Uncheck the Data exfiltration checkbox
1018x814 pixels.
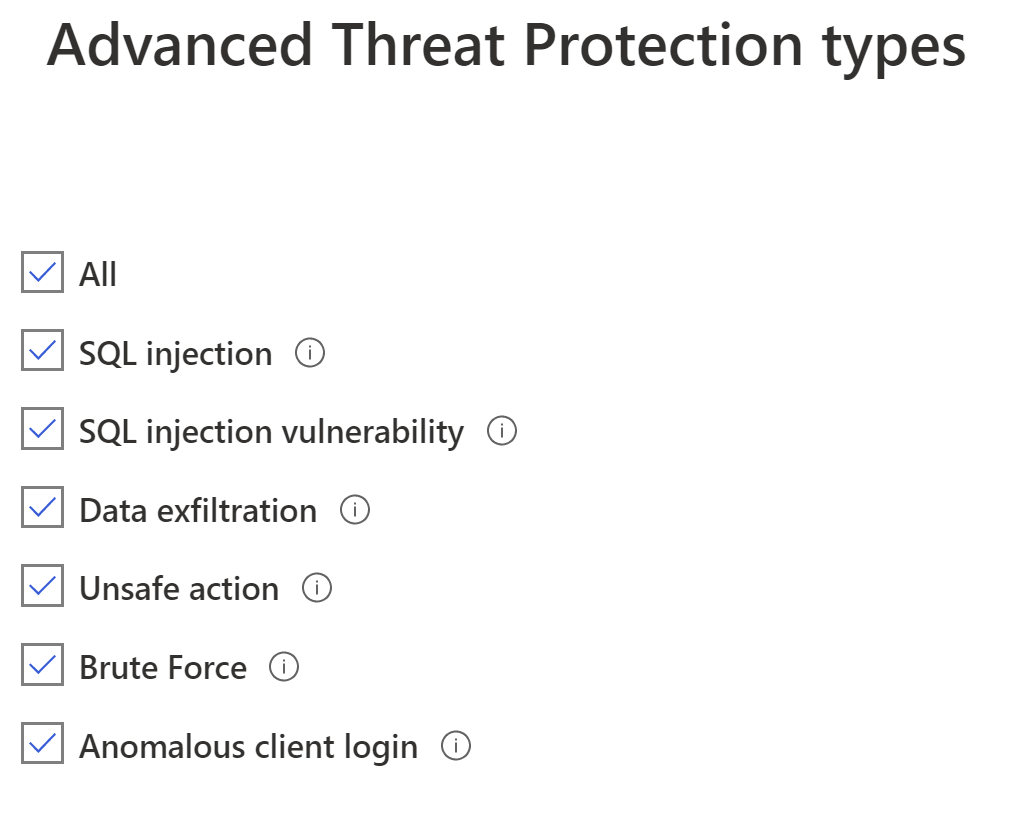[x=42, y=507]
